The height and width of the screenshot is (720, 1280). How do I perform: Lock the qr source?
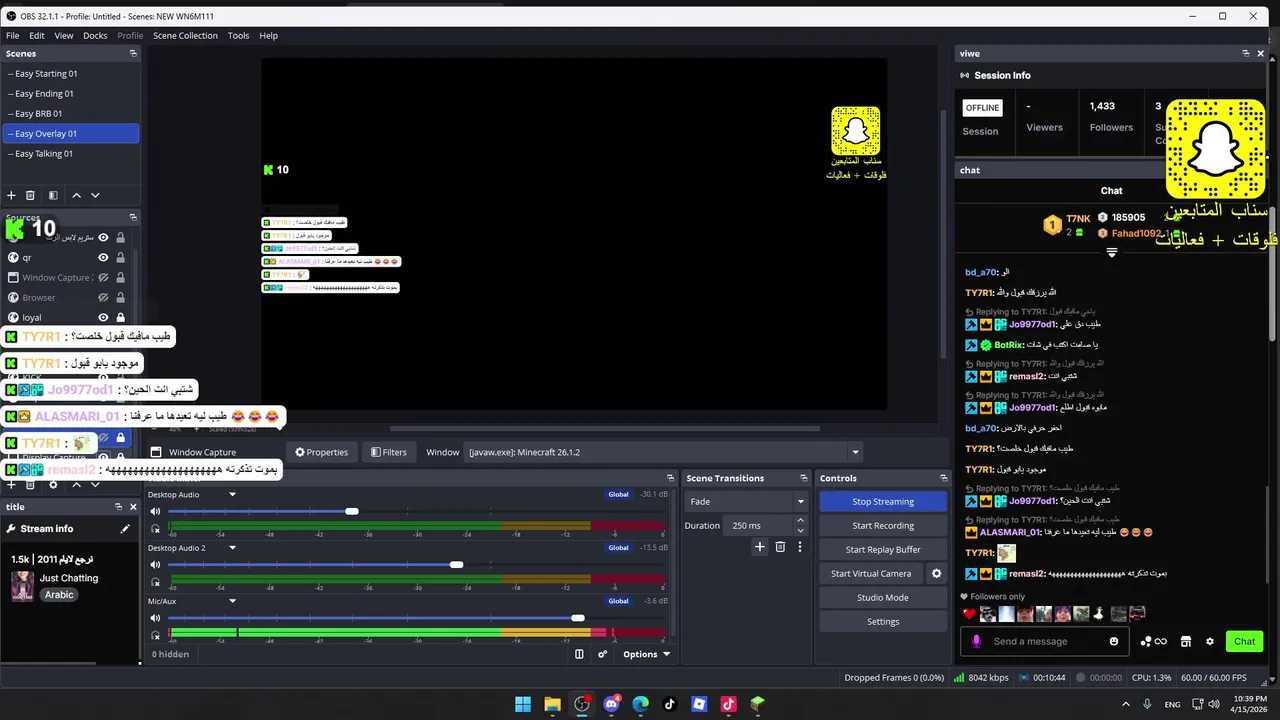[120, 257]
